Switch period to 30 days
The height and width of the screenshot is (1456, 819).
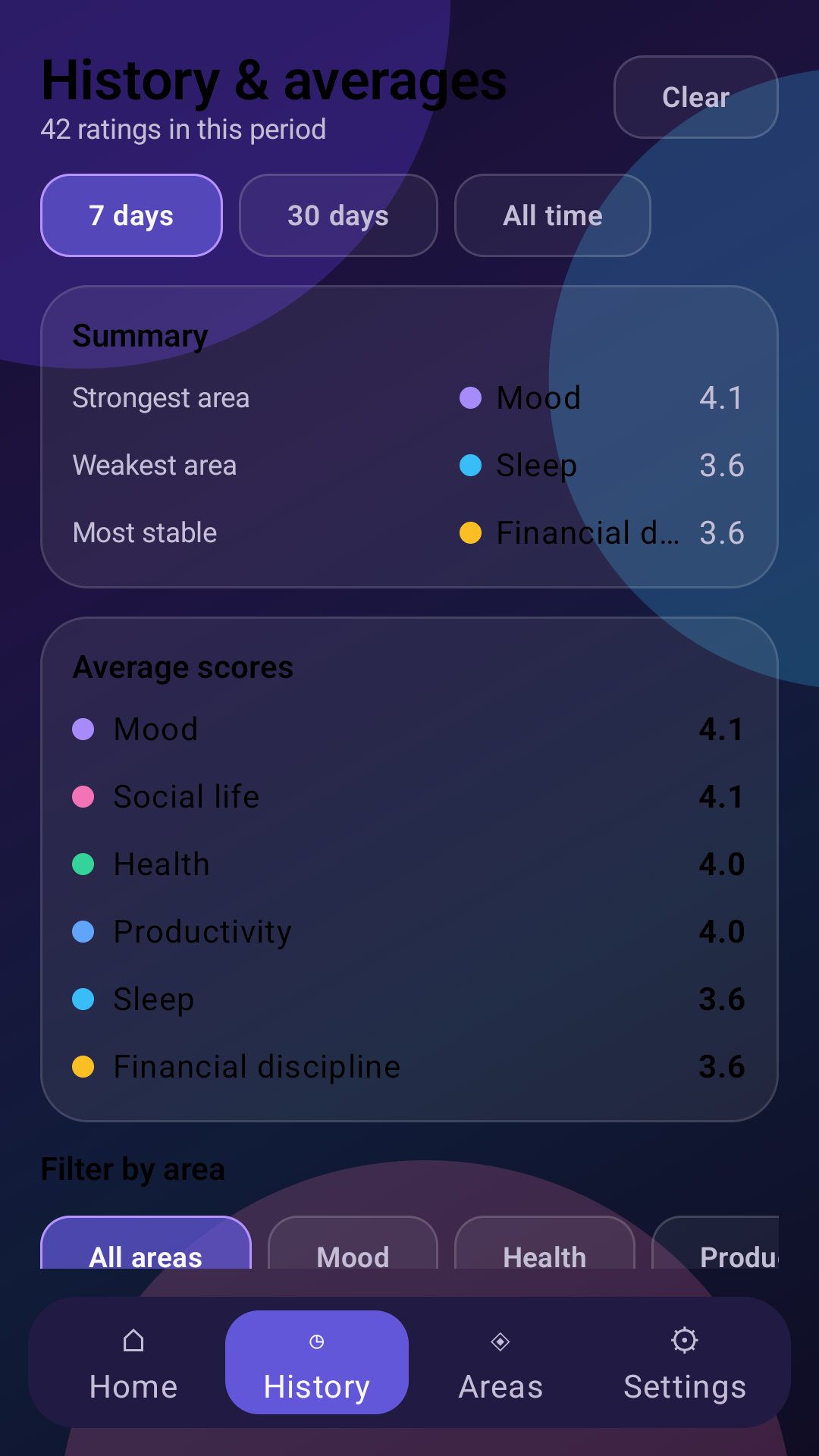[x=338, y=215]
